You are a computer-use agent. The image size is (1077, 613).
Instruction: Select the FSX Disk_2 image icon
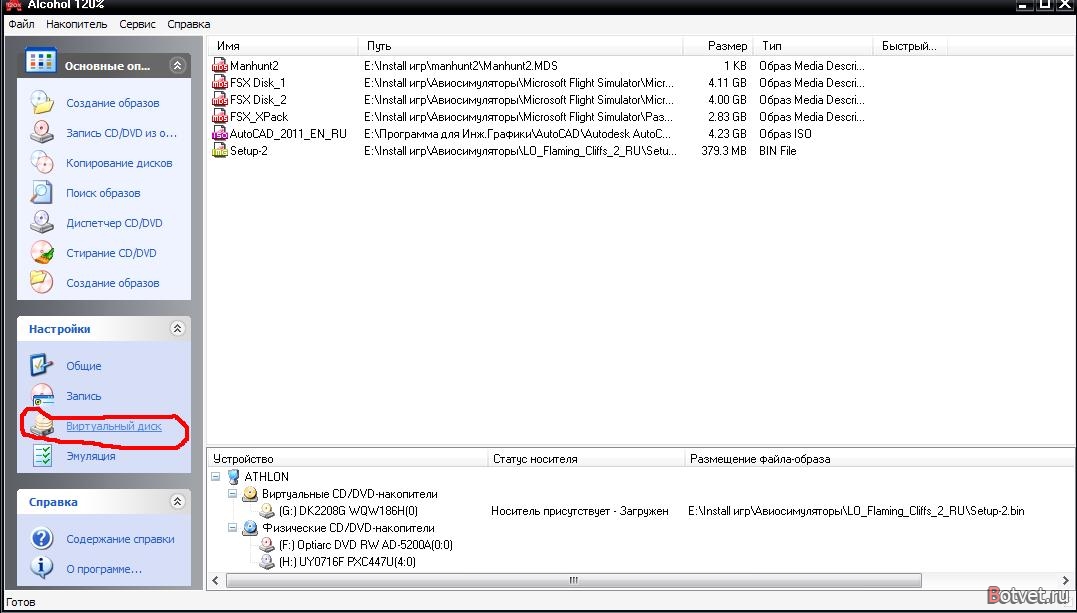[x=219, y=100]
